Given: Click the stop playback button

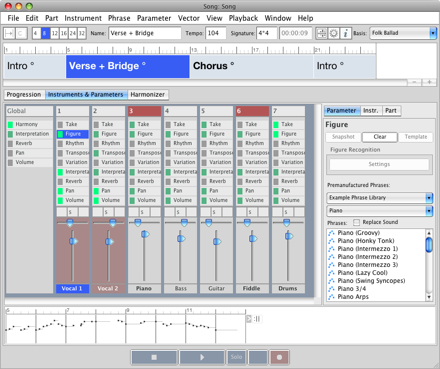Looking at the screenshot, I should pos(154,357).
